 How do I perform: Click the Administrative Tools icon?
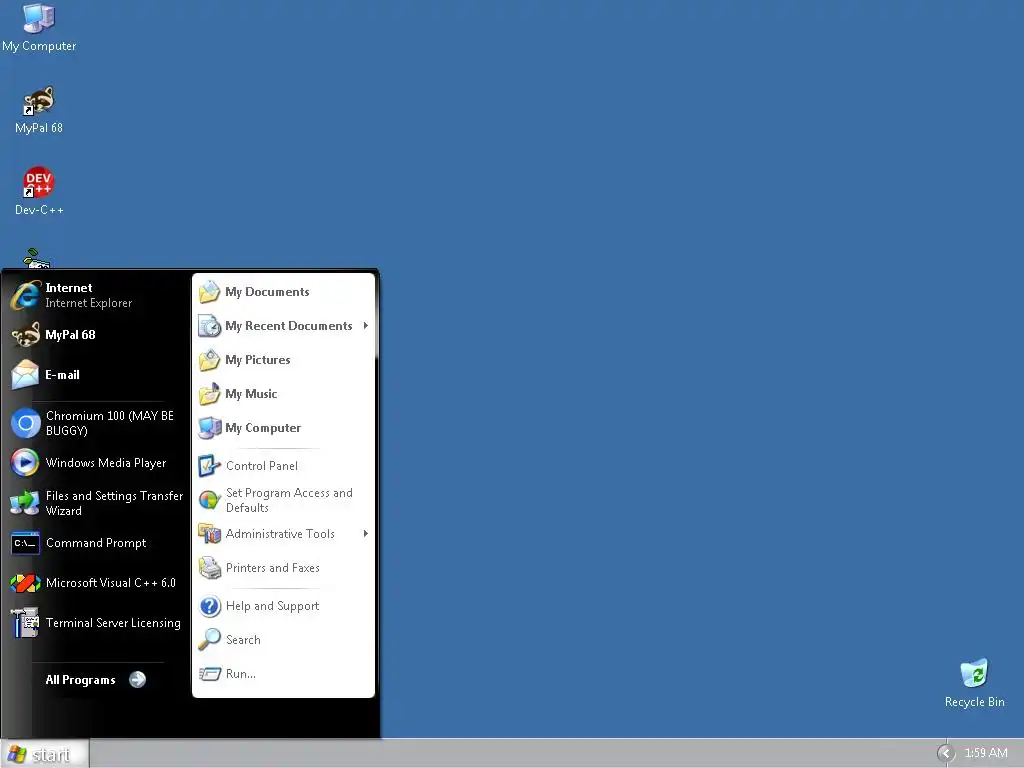[210, 534]
